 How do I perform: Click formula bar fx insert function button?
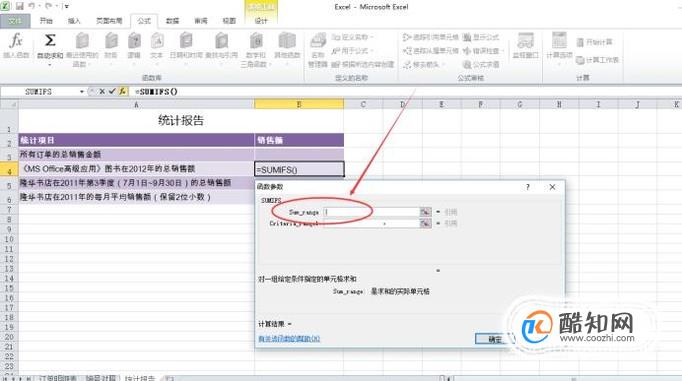[123, 91]
